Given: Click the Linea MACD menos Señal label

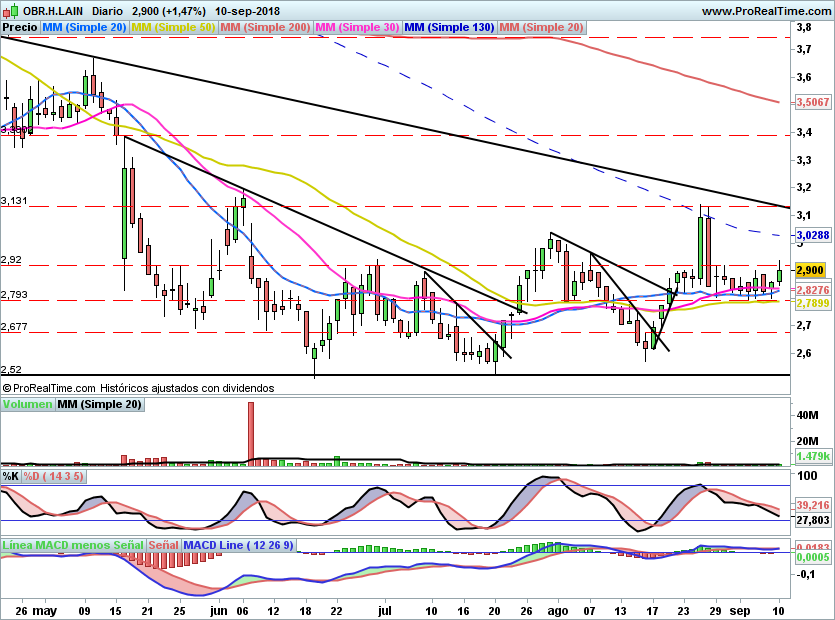Looking at the screenshot, I should click(x=73, y=545).
